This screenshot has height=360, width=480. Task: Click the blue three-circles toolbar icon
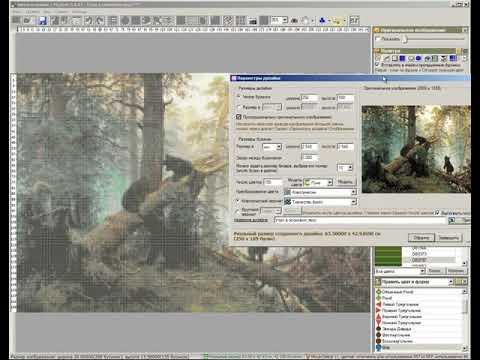pyautogui.click(x=322, y=21)
